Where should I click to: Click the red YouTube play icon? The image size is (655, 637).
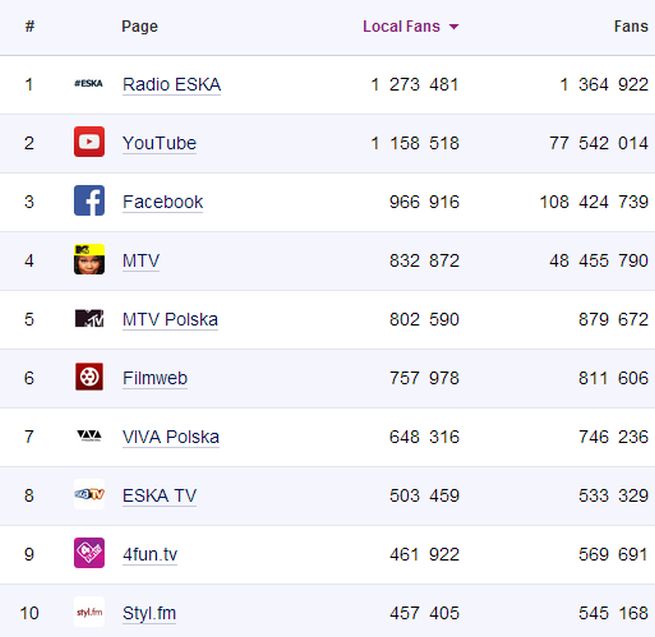click(x=89, y=143)
